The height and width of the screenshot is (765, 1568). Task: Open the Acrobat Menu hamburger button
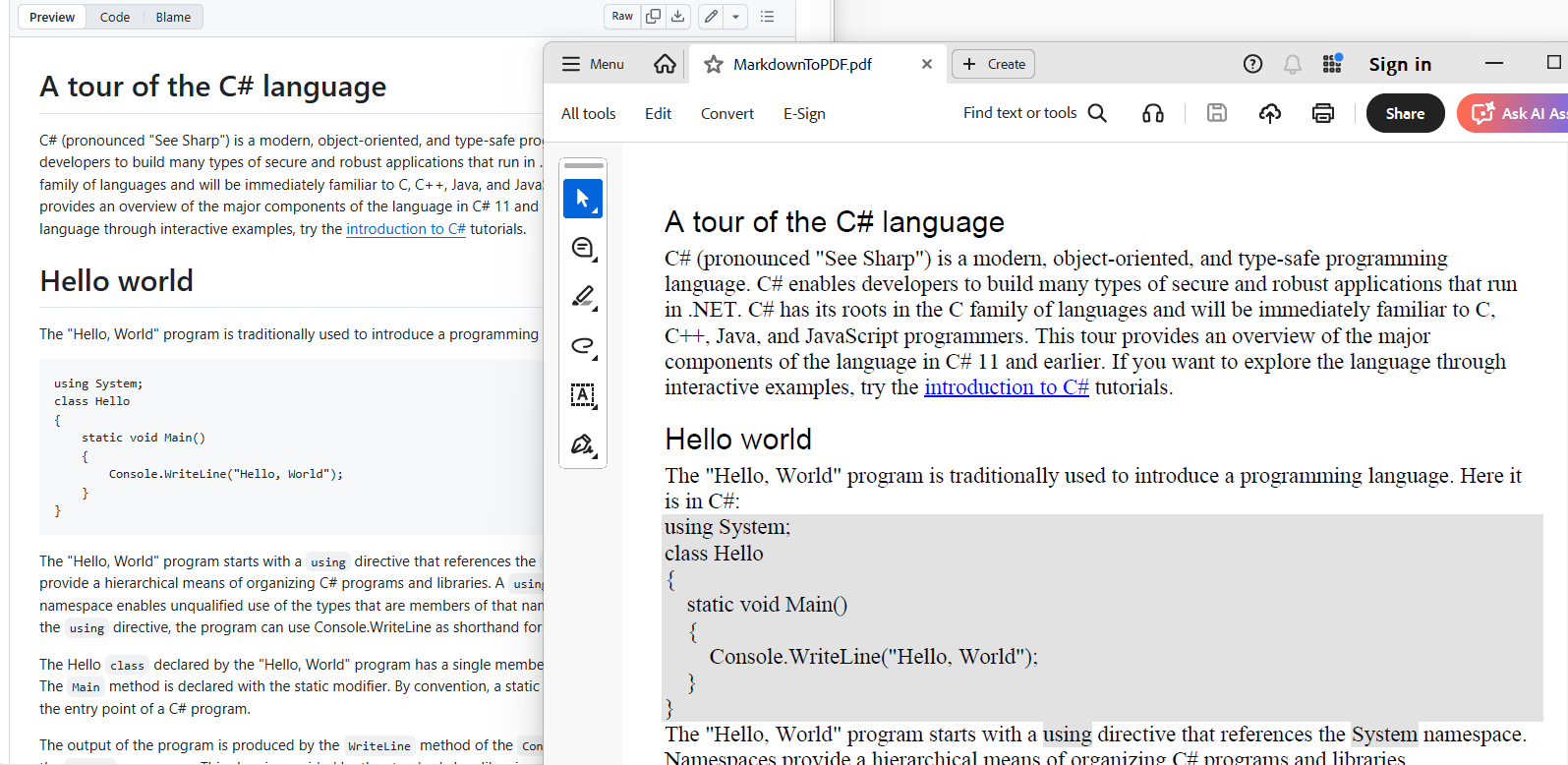(x=592, y=64)
